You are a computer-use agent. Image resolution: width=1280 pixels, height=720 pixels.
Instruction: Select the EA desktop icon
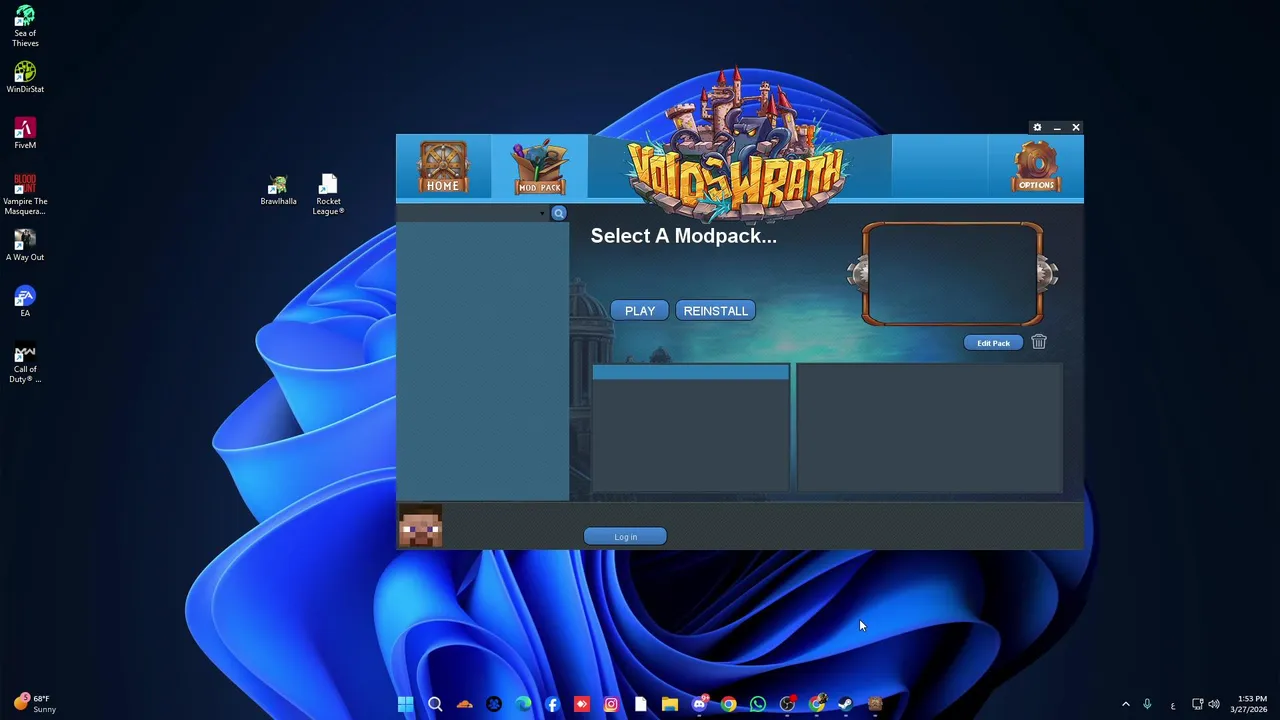(x=25, y=301)
